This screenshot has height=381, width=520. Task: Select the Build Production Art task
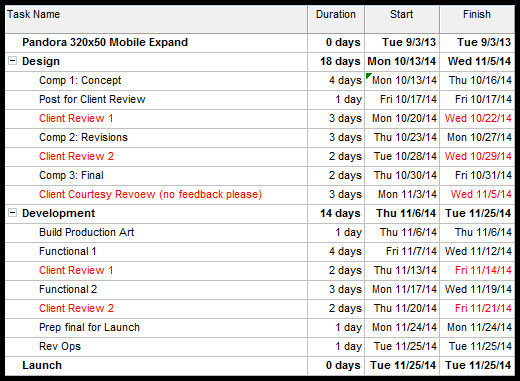(x=87, y=232)
